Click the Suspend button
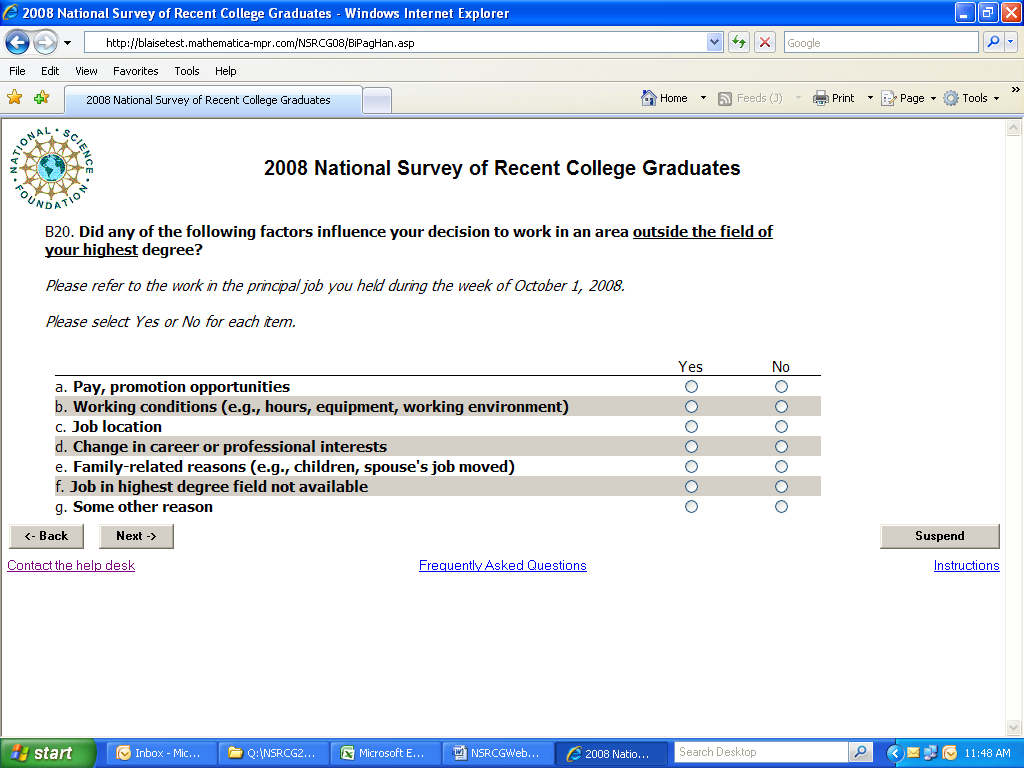1024x768 pixels. [x=940, y=536]
